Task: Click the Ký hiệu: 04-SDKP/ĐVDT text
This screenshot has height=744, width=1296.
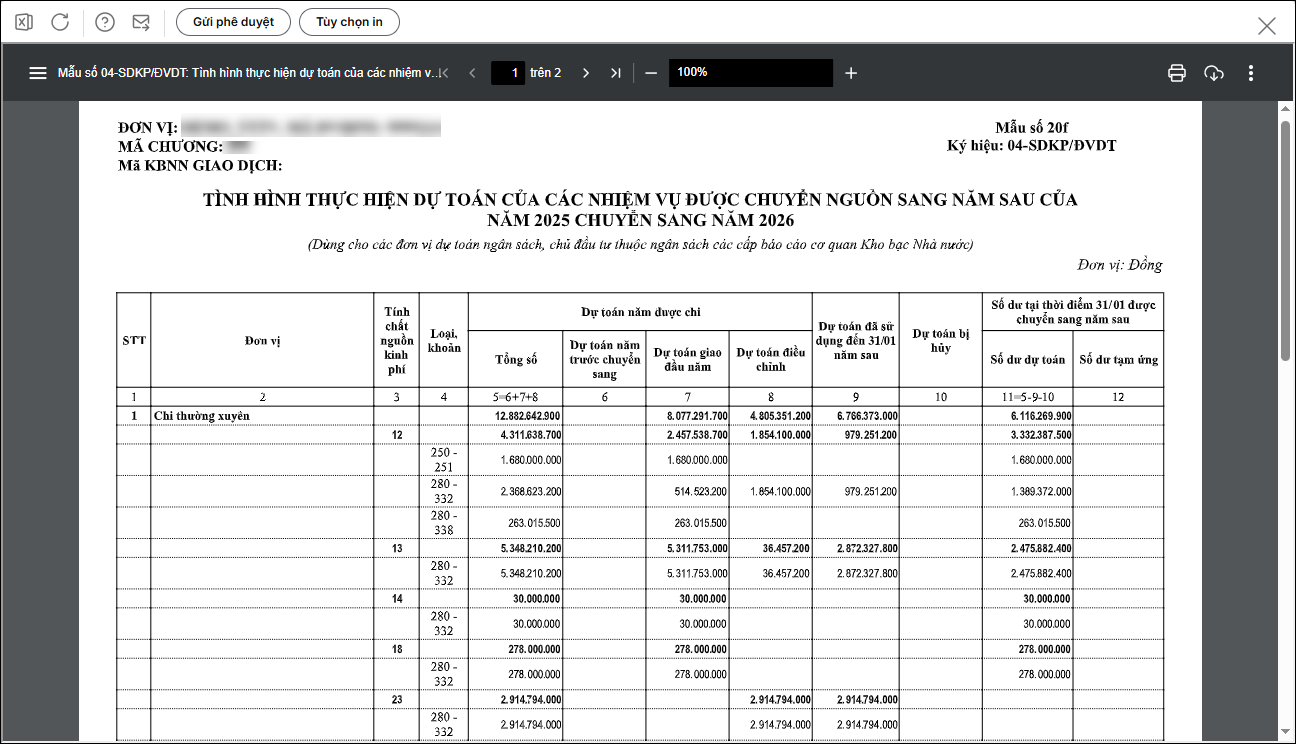Action: click(1031, 146)
